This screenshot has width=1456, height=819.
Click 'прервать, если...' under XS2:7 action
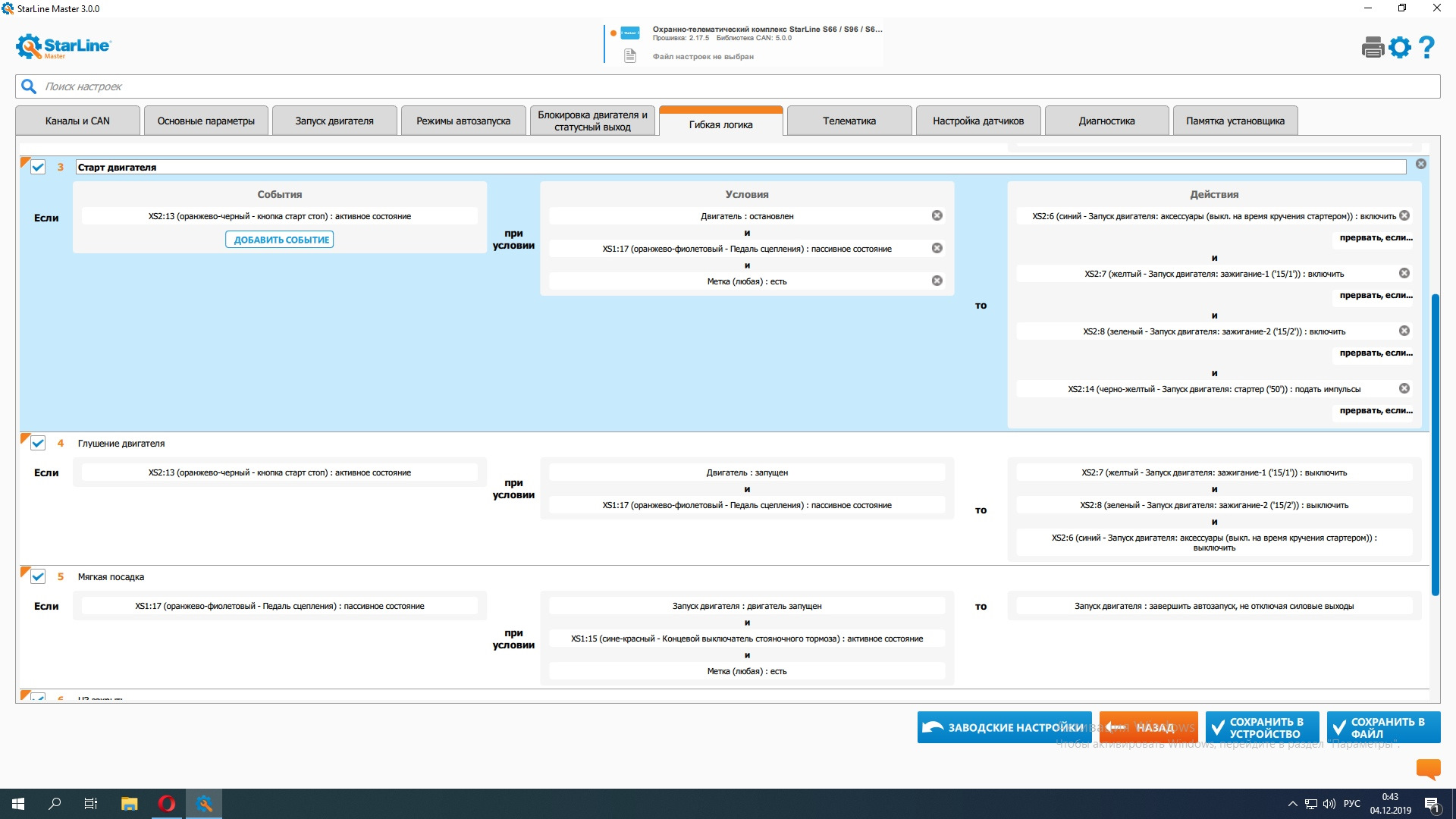point(1376,295)
